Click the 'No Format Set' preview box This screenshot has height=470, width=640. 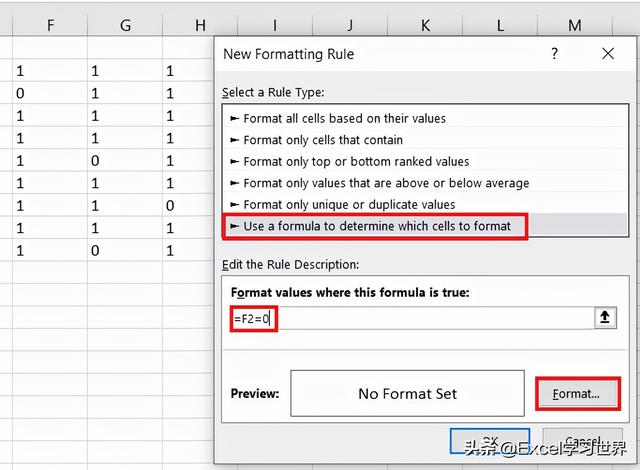(x=407, y=393)
